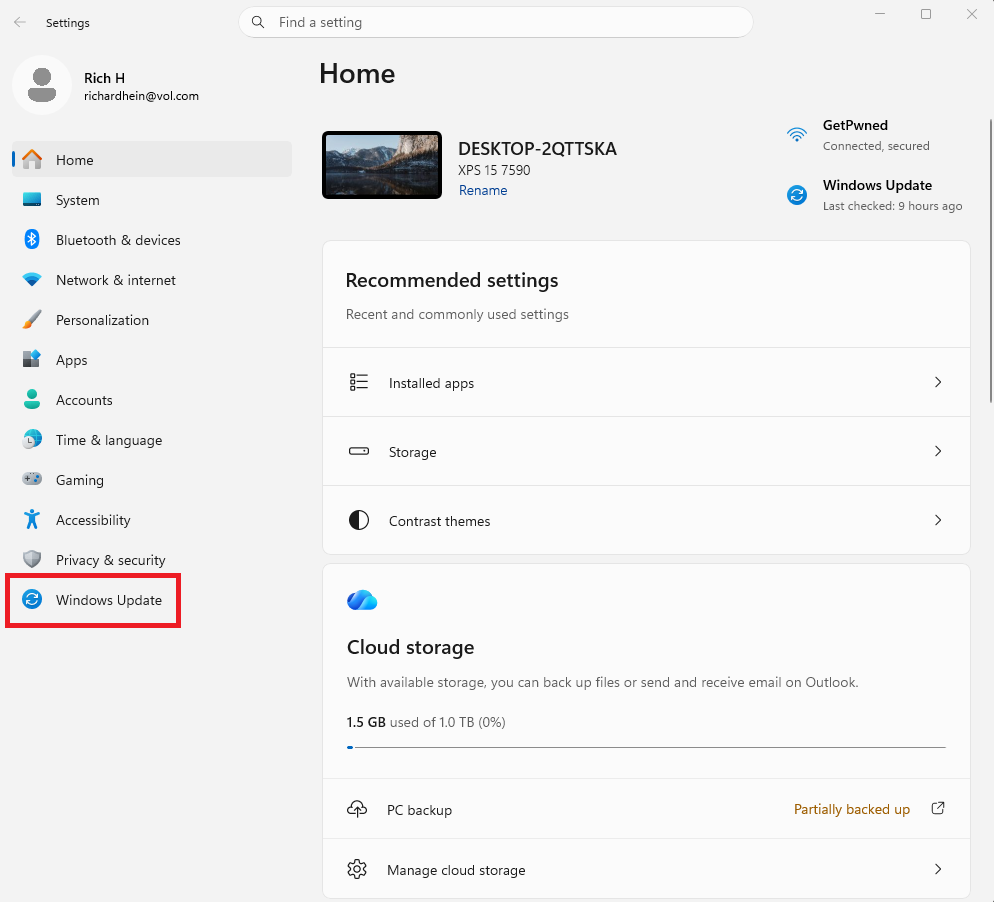Expand Contrast themes chevron
The image size is (994, 902).
pos(938,520)
